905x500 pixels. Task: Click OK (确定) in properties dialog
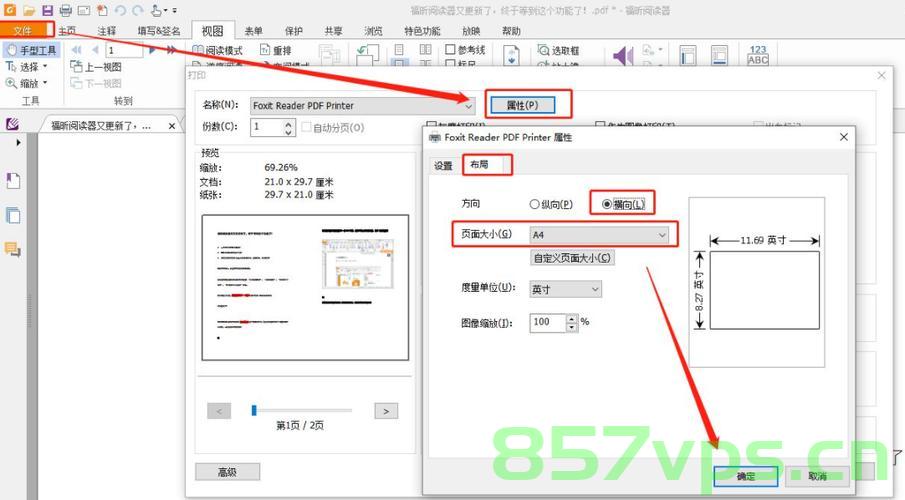pos(746,476)
